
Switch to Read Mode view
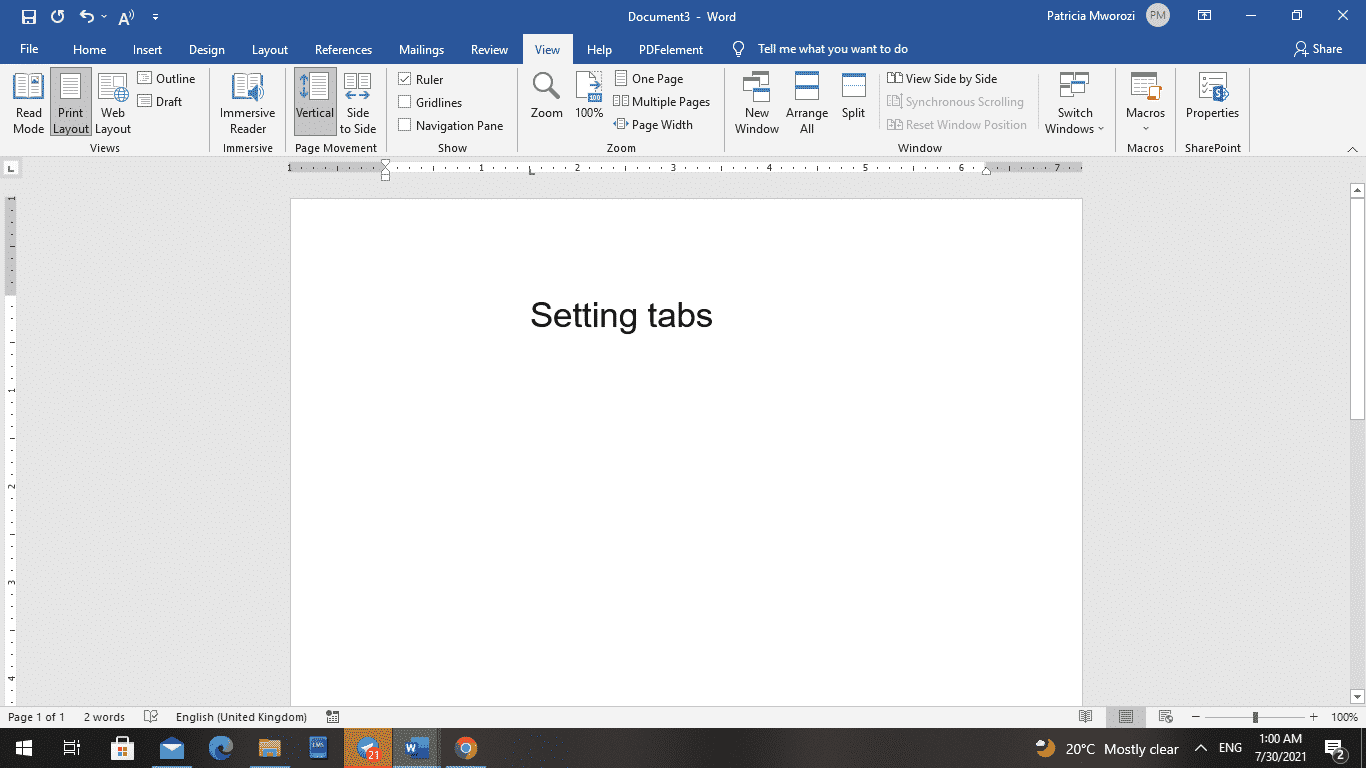[x=28, y=101]
